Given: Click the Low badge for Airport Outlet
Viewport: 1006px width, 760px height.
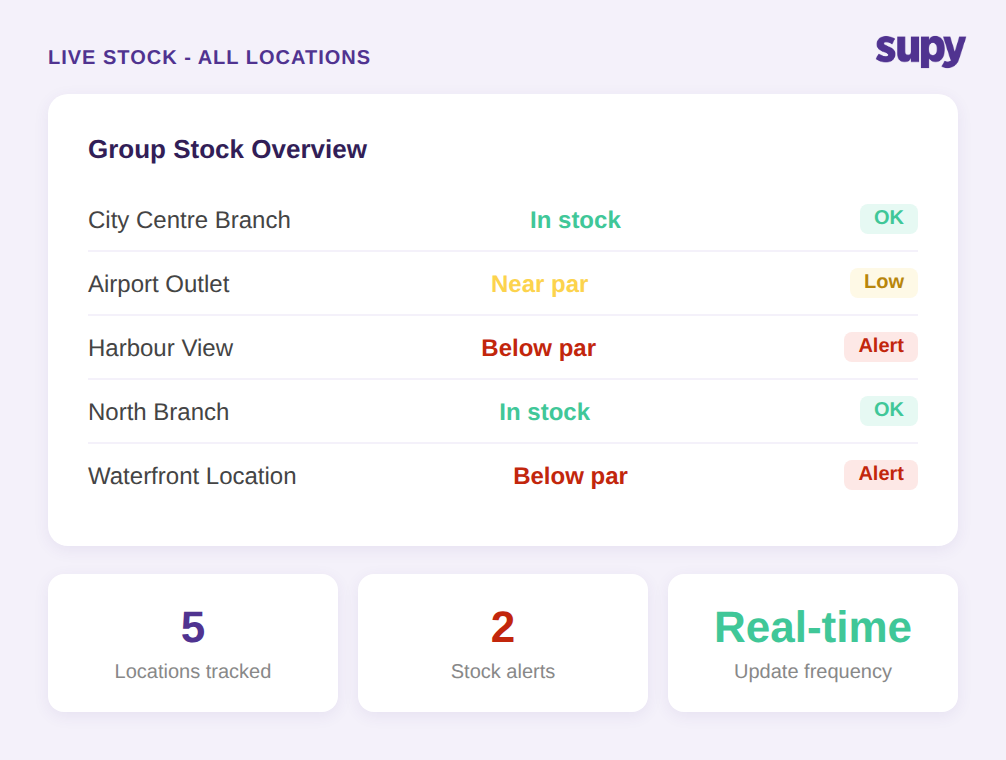Looking at the screenshot, I should pyautogui.click(x=883, y=282).
